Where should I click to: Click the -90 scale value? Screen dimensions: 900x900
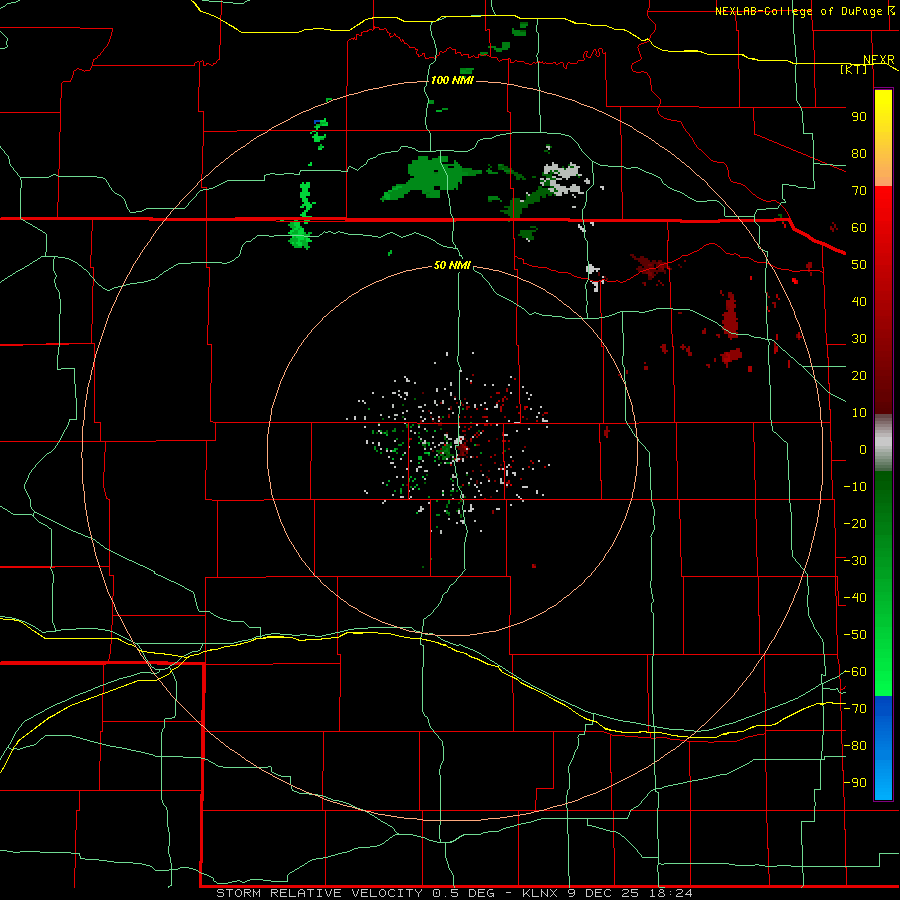pyautogui.click(x=855, y=783)
